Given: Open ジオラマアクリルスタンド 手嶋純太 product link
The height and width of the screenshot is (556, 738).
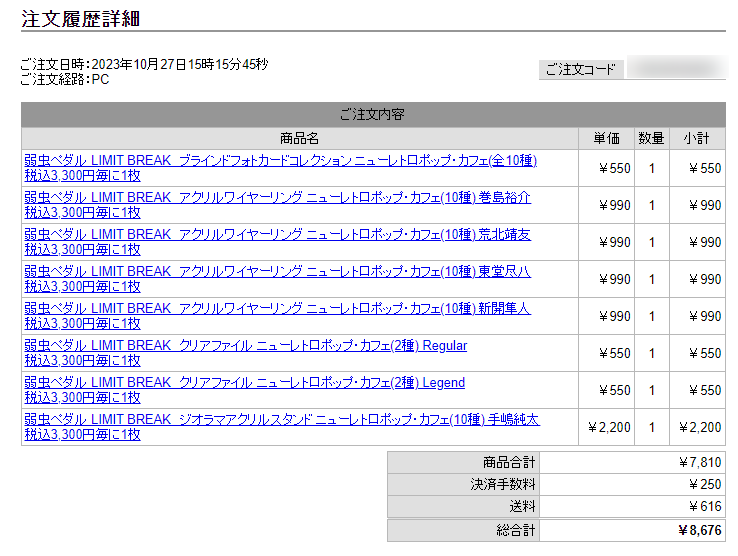Looking at the screenshot, I should pyautogui.click(x=282, y=427).
